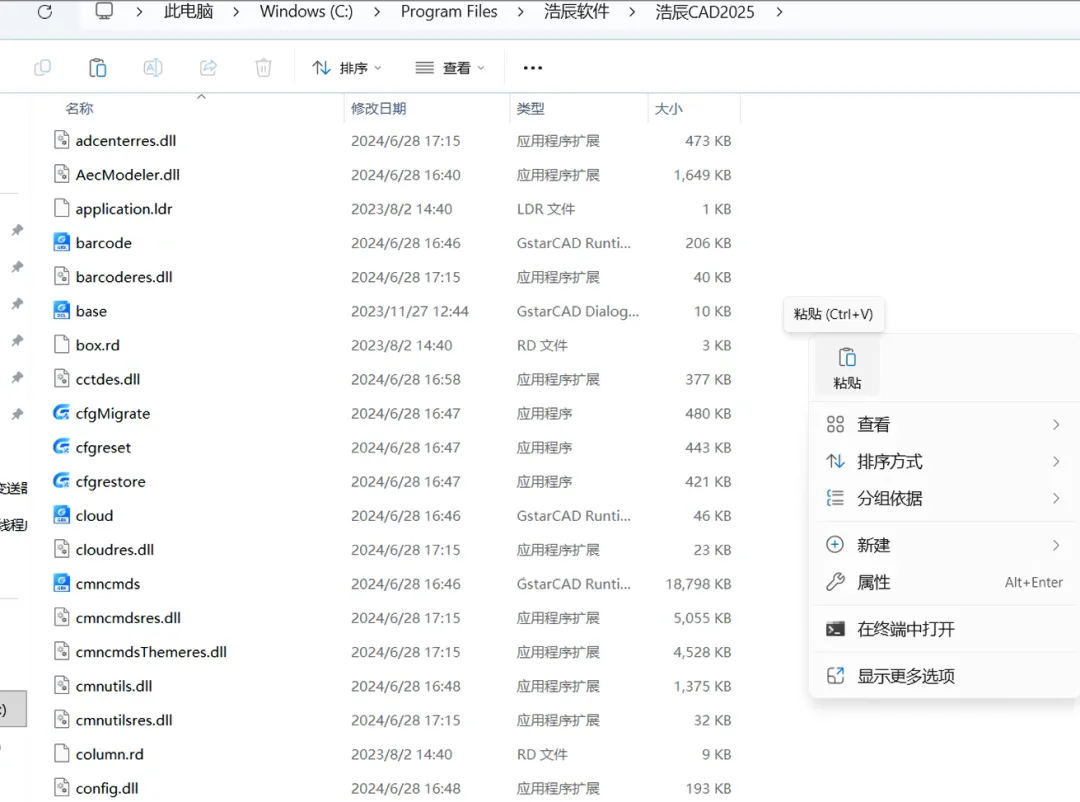Select the application.ldr file icon
Image resolution: width=1080 pixels, height=802 pixels.
click(x=61, y=208)
